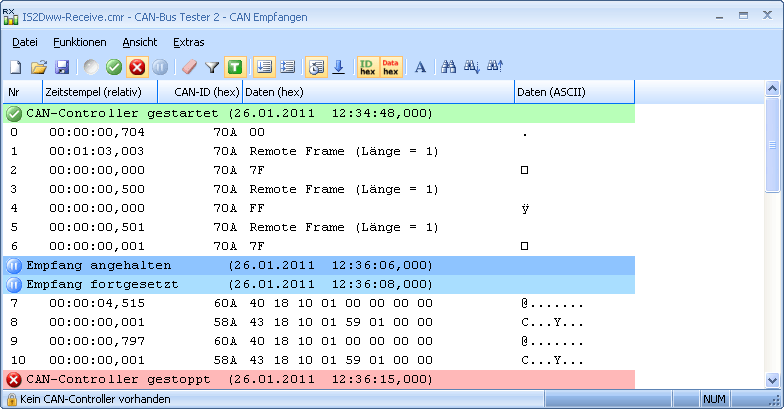The width and height of the screenshot is (784, 409).
Task: Click the binoculars search icon
Action: click(449, 67)
